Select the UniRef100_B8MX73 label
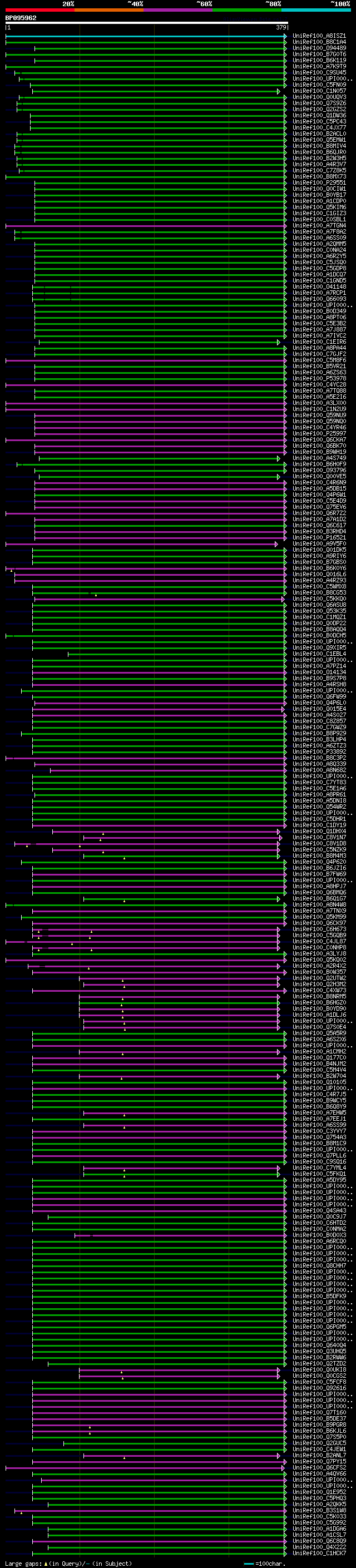Screen dimensions: 356x1568 319,176
